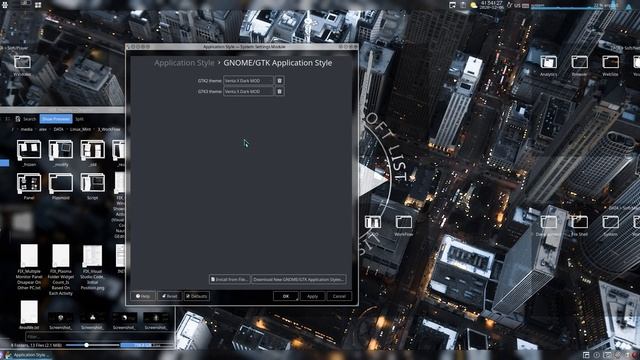The width and height of the screenshot is (640, 360).
Task: Click the delete icon beside GTK2 theme
Action: 280,81
